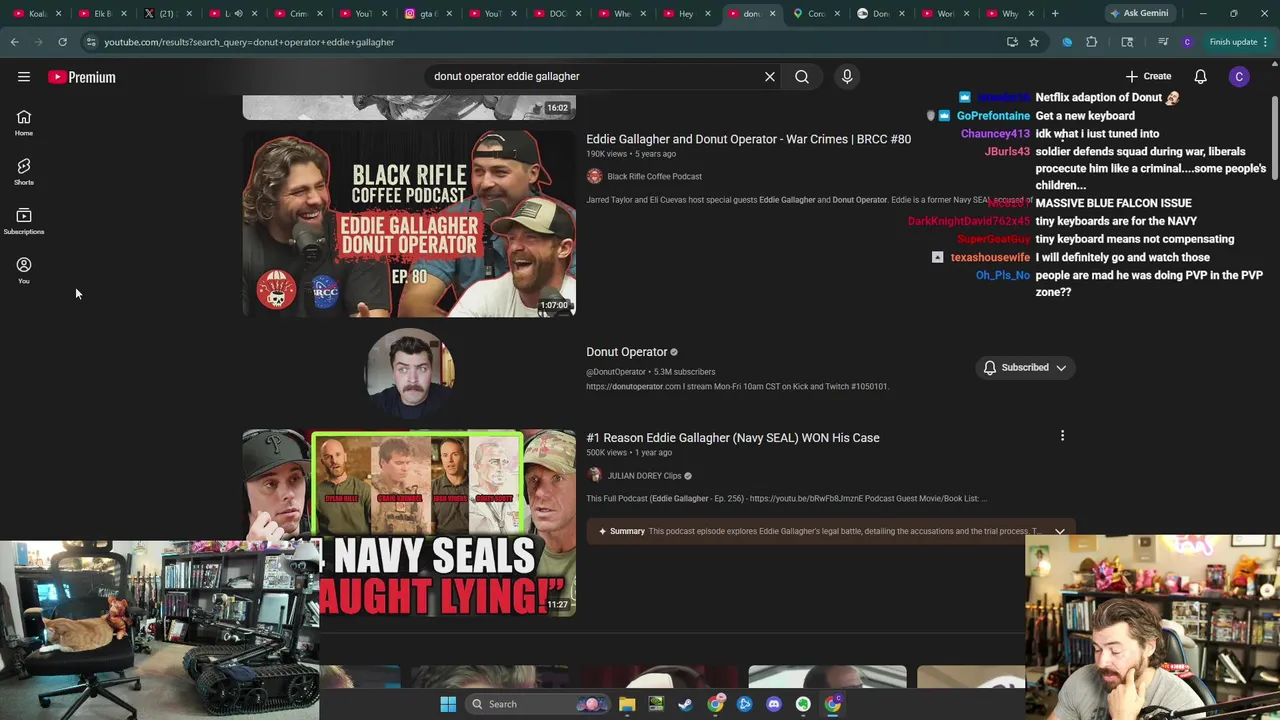Switch to the Koala tab
The height and width of the screenshot is (720, 1280).
37,13
